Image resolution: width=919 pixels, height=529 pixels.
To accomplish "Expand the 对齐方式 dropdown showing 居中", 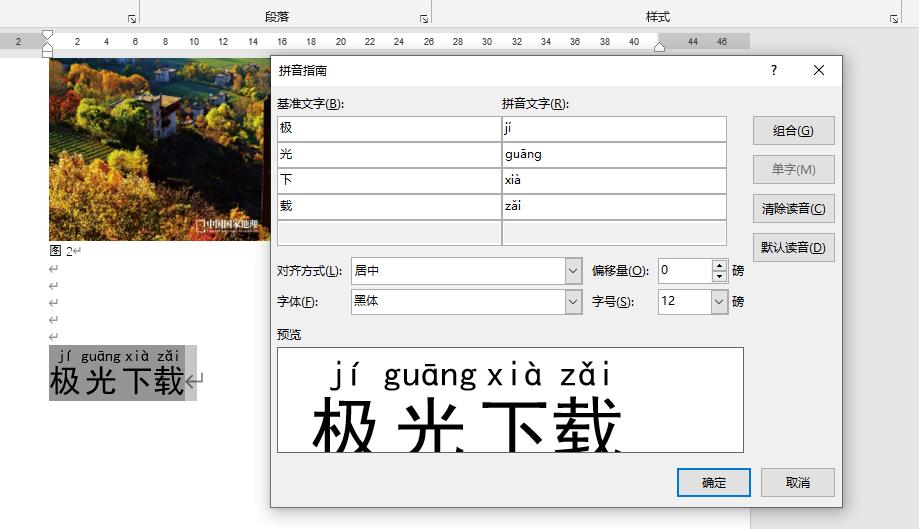I will pyautogui.click(x=573, y=271).
